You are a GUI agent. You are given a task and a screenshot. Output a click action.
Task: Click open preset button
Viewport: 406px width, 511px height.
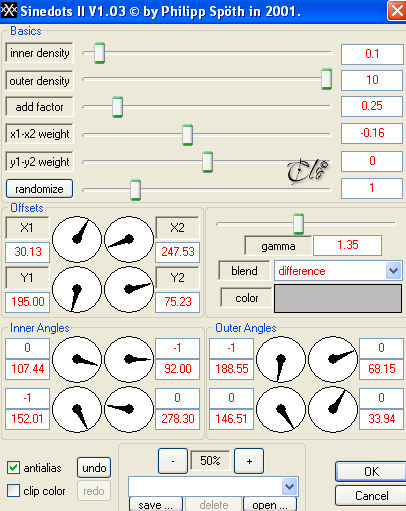[270, 504]
